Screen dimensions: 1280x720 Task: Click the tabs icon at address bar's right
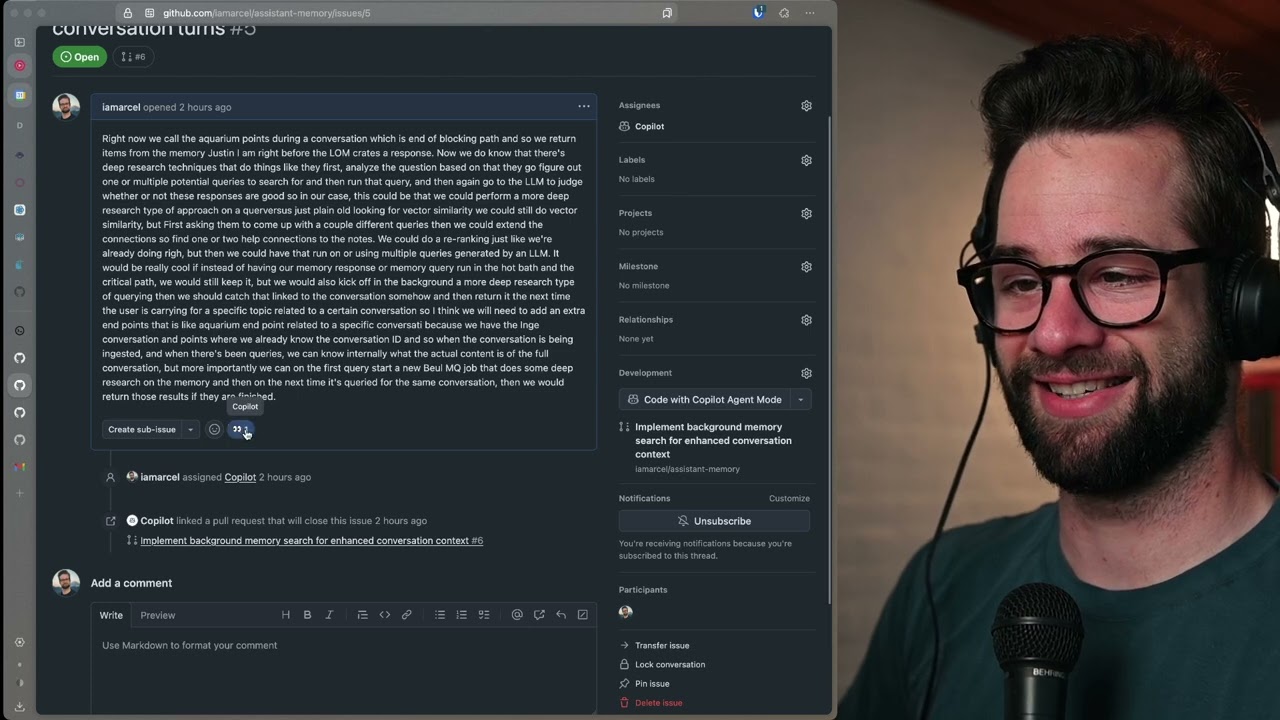click(667, 13)
